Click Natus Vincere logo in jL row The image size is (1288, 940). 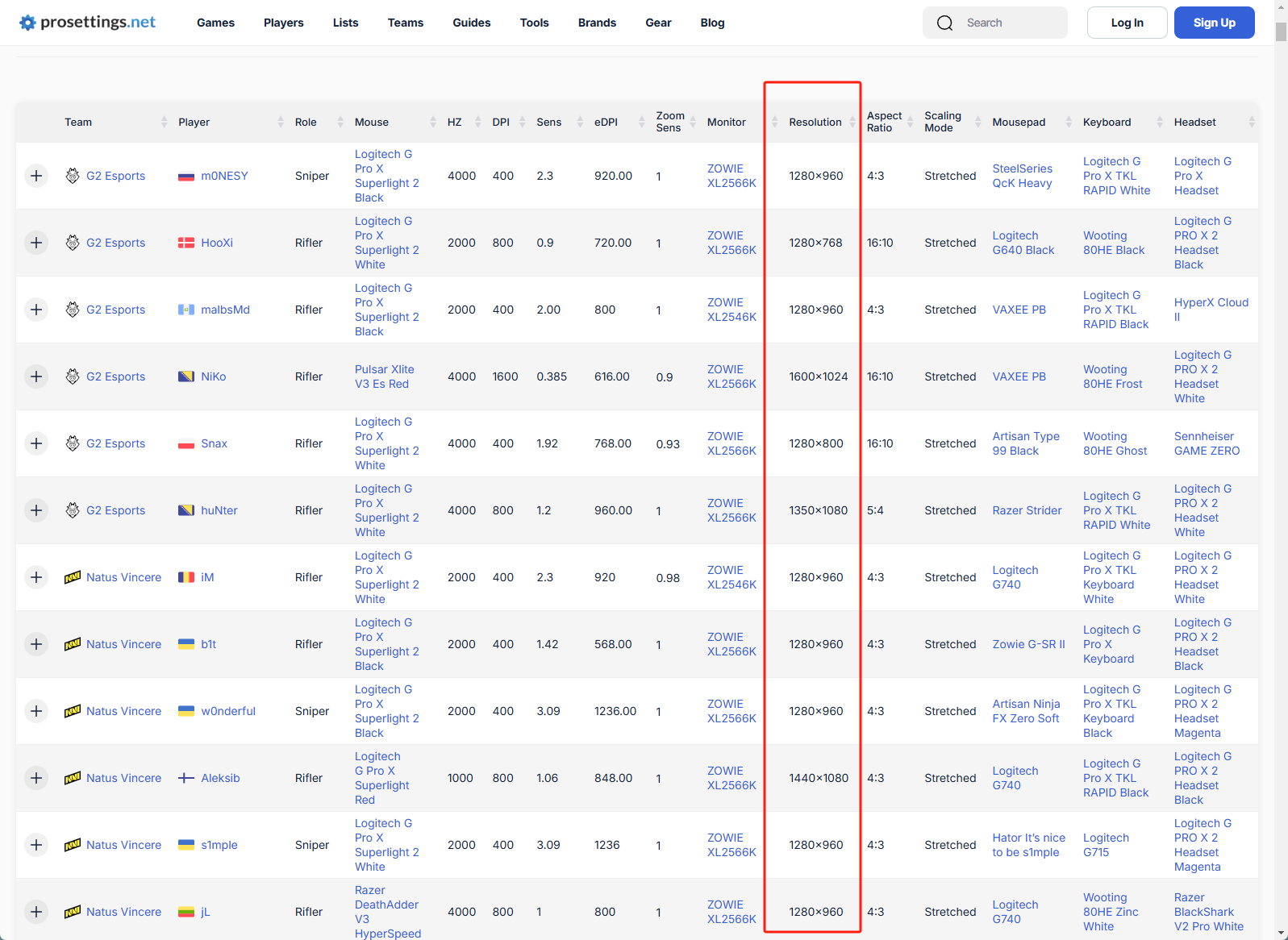coord(73,912)
